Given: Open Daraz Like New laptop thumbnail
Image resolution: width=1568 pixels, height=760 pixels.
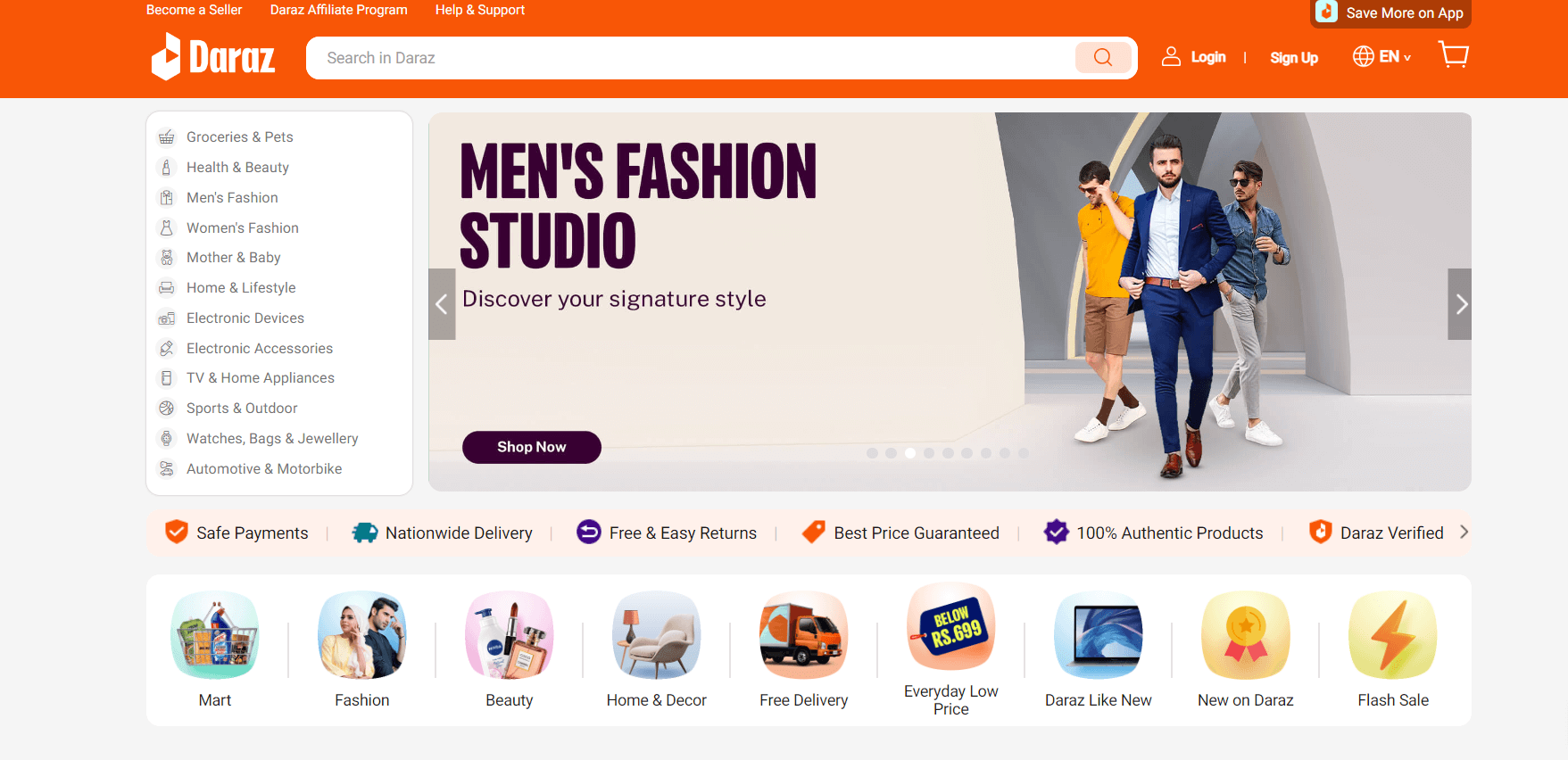Looking at the screenshot, I should [1099, 635].
